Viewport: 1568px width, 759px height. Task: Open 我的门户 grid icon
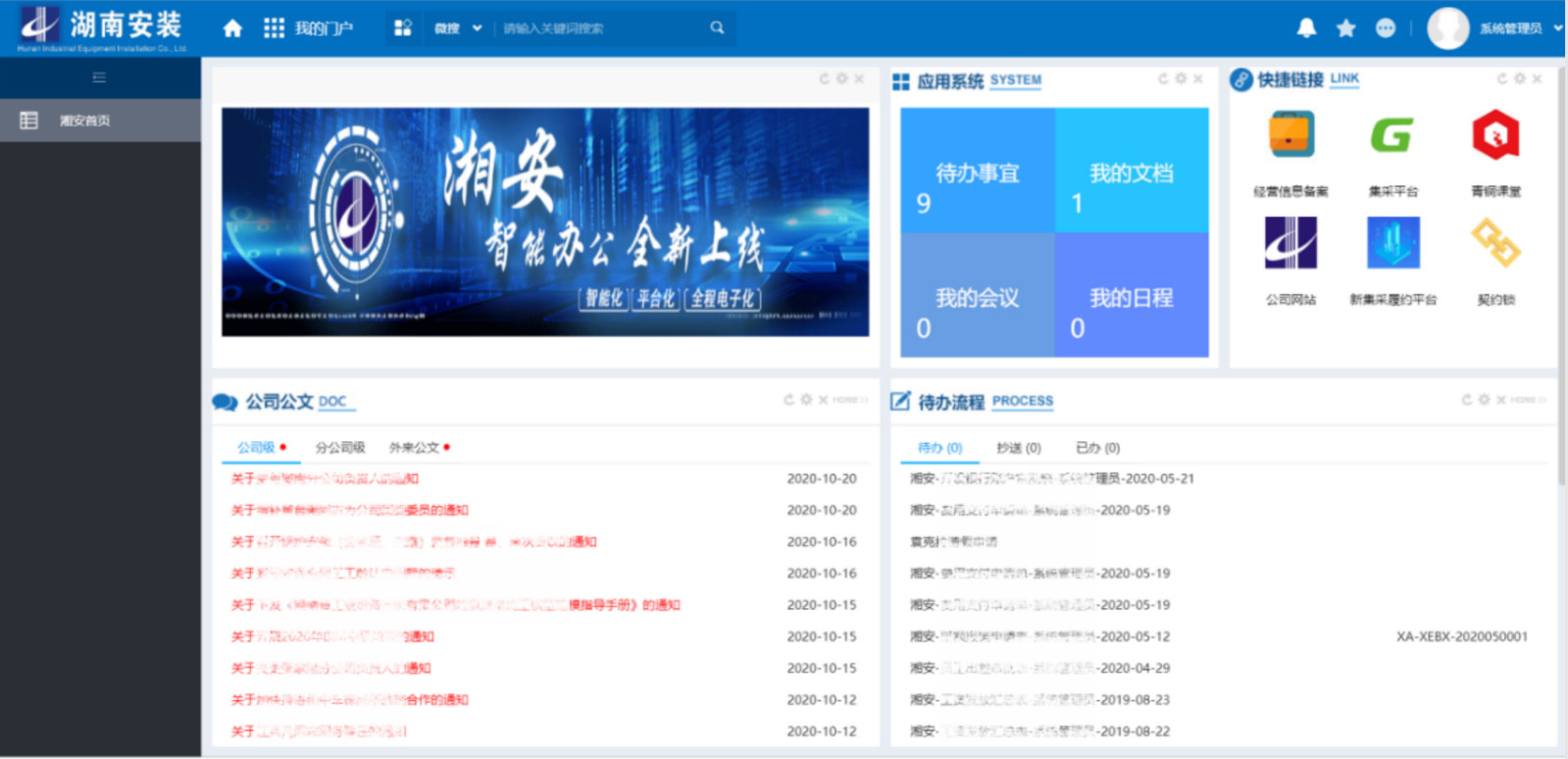pos(274,28)
